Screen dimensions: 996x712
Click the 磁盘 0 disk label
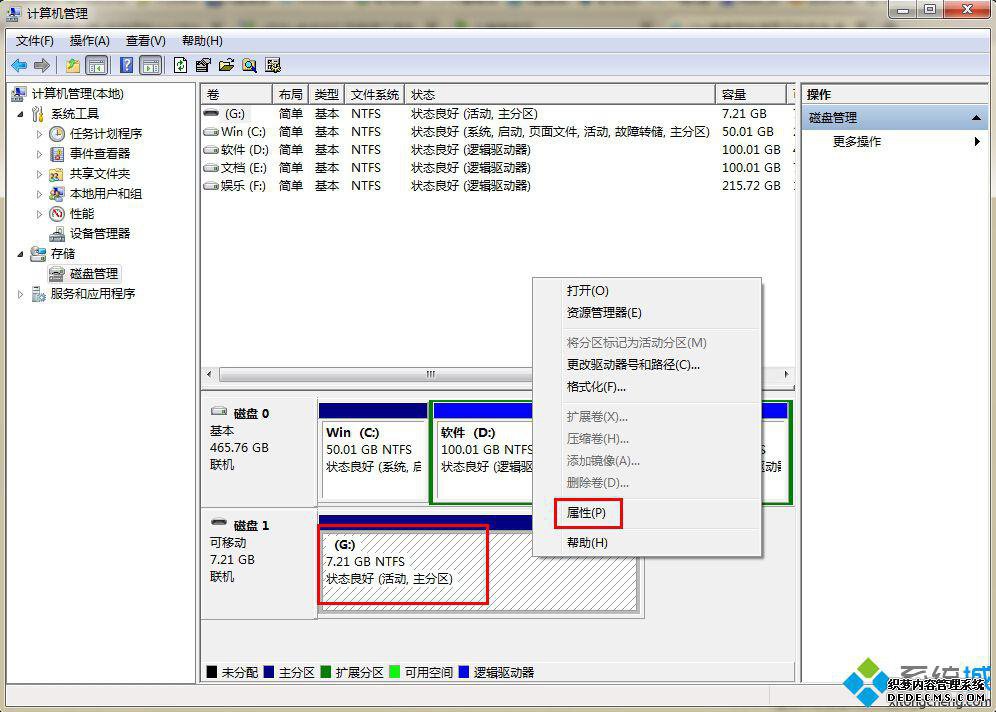tap(251, 413)
